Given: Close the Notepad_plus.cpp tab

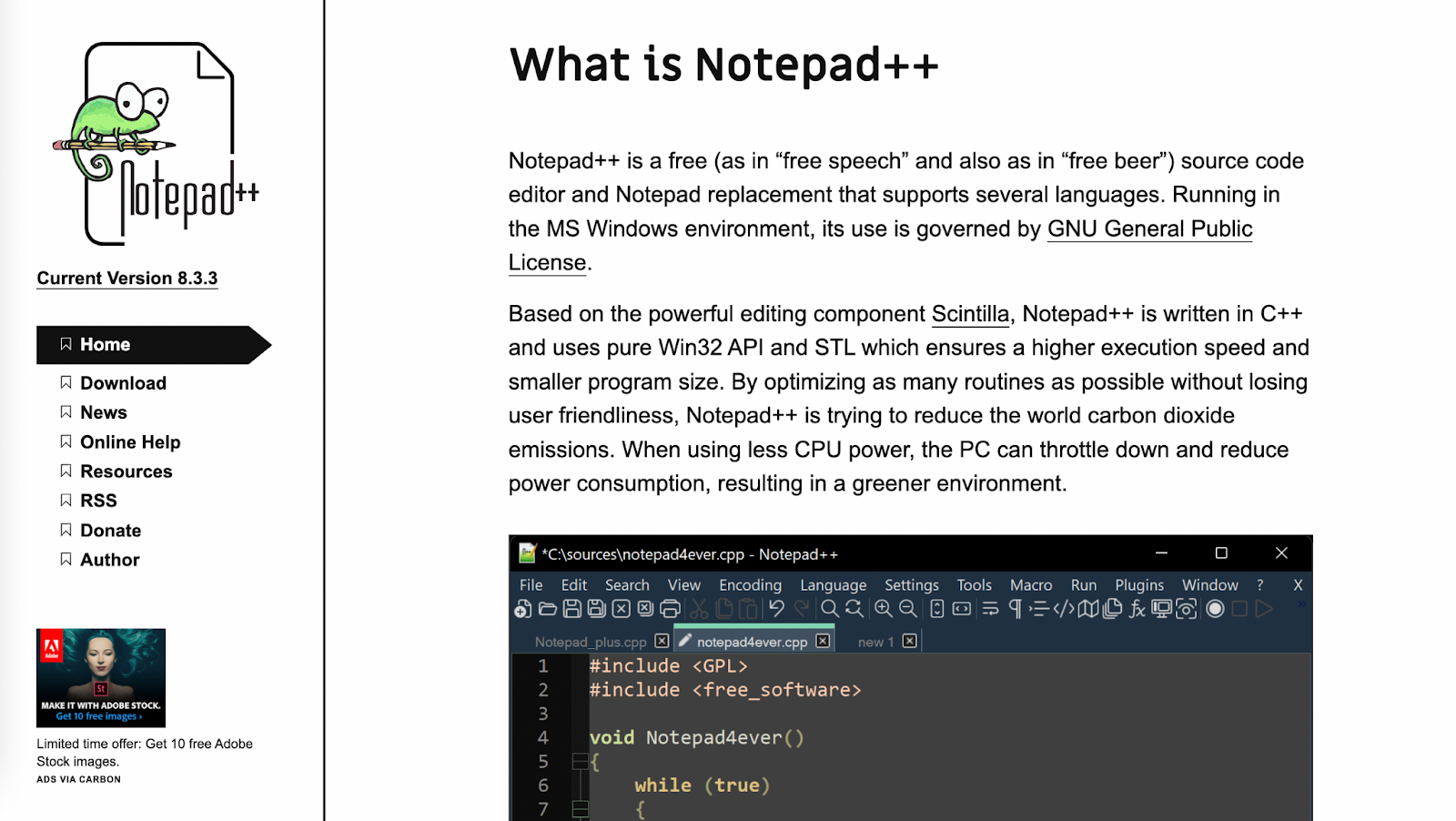Looking at the screenshot, I should pyautogui.click(x=662, y=641).
